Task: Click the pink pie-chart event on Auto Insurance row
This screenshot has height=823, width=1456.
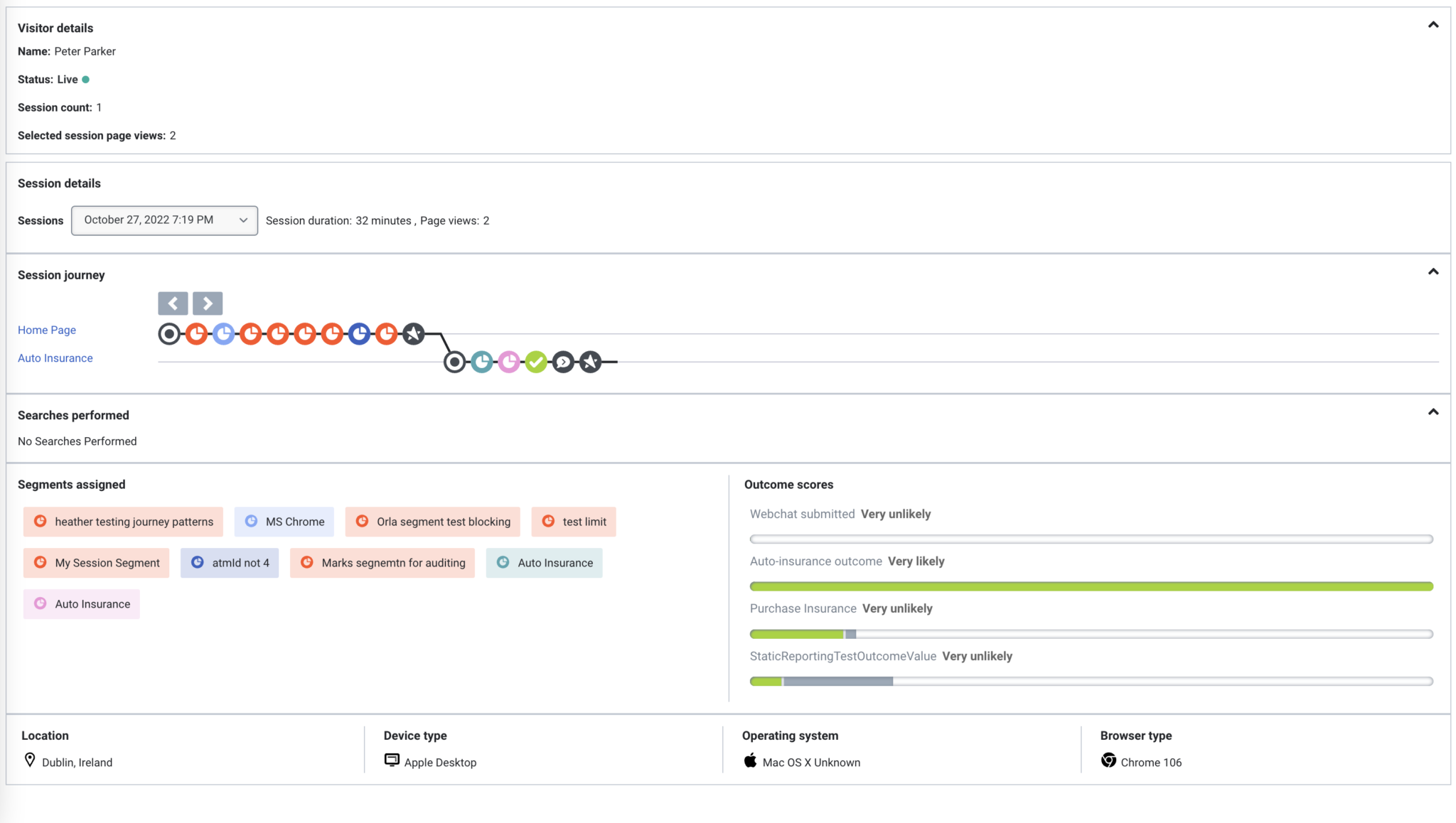Action: 510,362
